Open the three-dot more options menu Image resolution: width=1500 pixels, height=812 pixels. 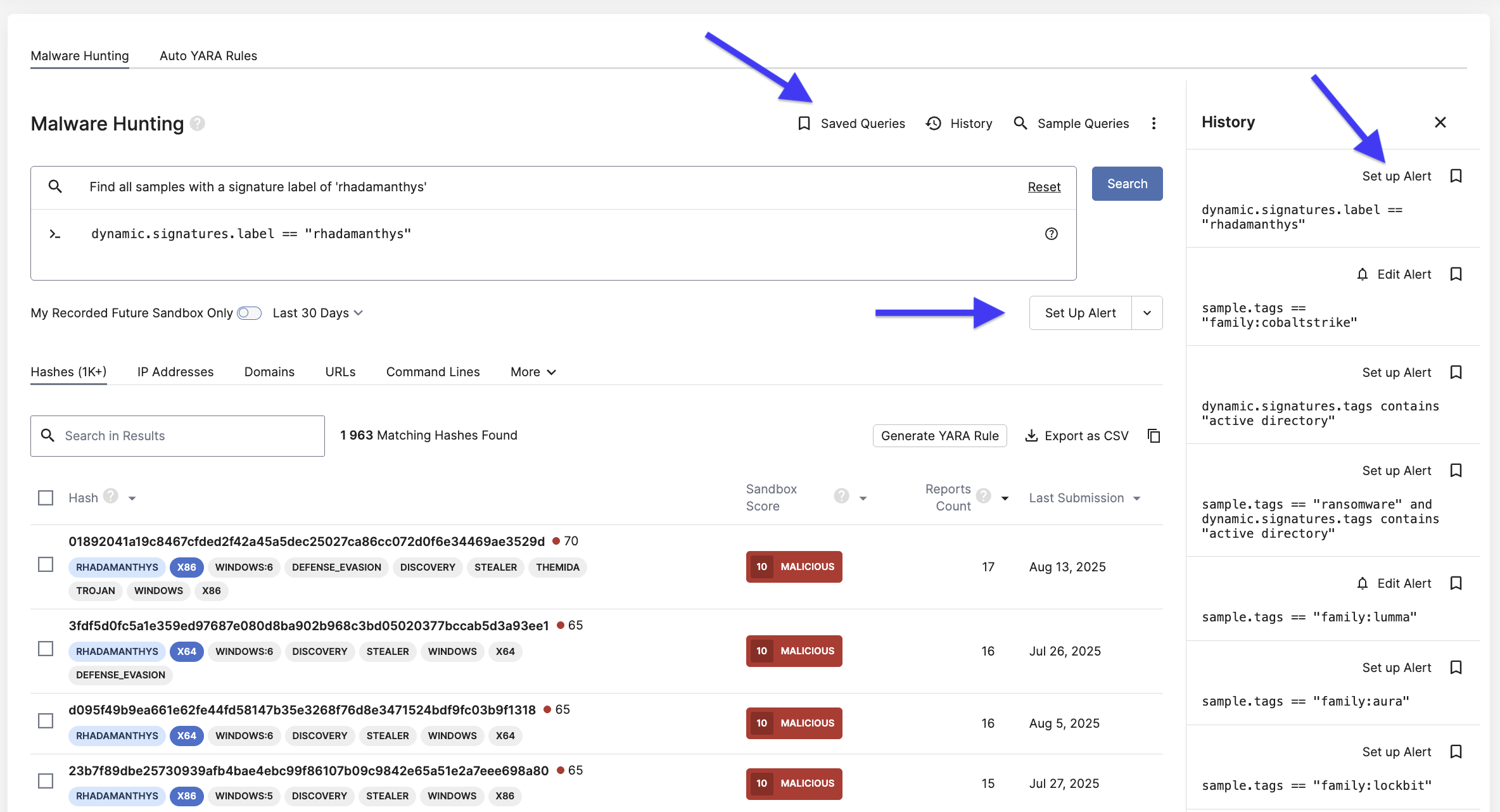[x=1154, y=124]
